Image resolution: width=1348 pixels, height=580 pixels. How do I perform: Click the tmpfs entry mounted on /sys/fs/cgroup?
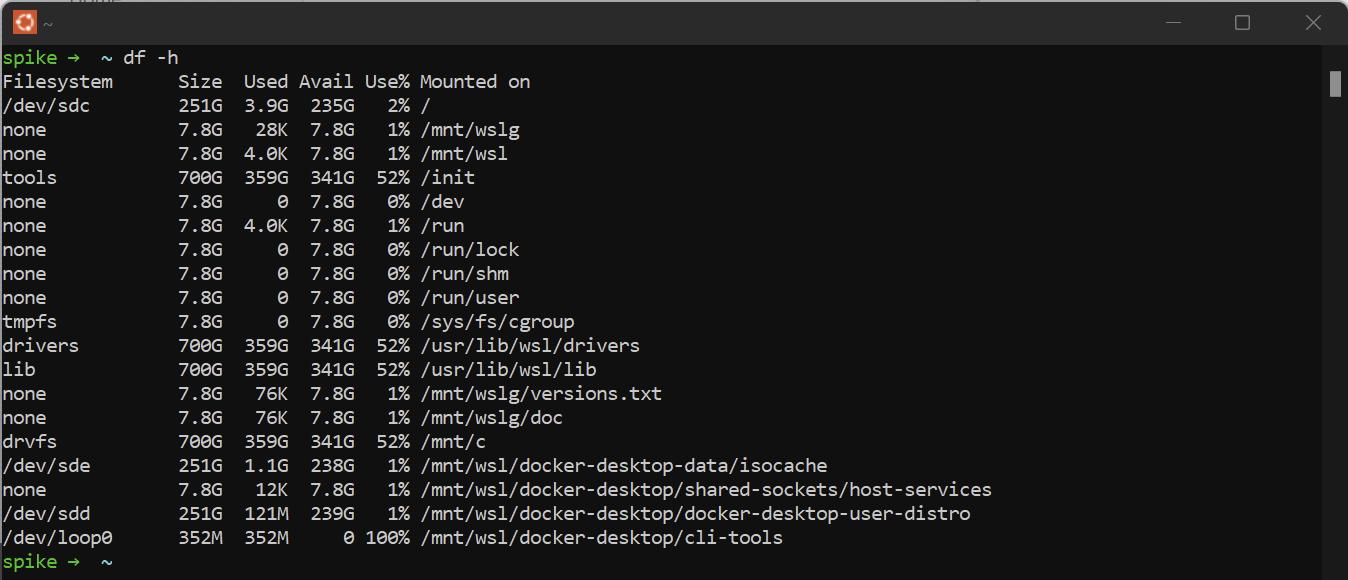pyautogui.click(x=30, y=321)
